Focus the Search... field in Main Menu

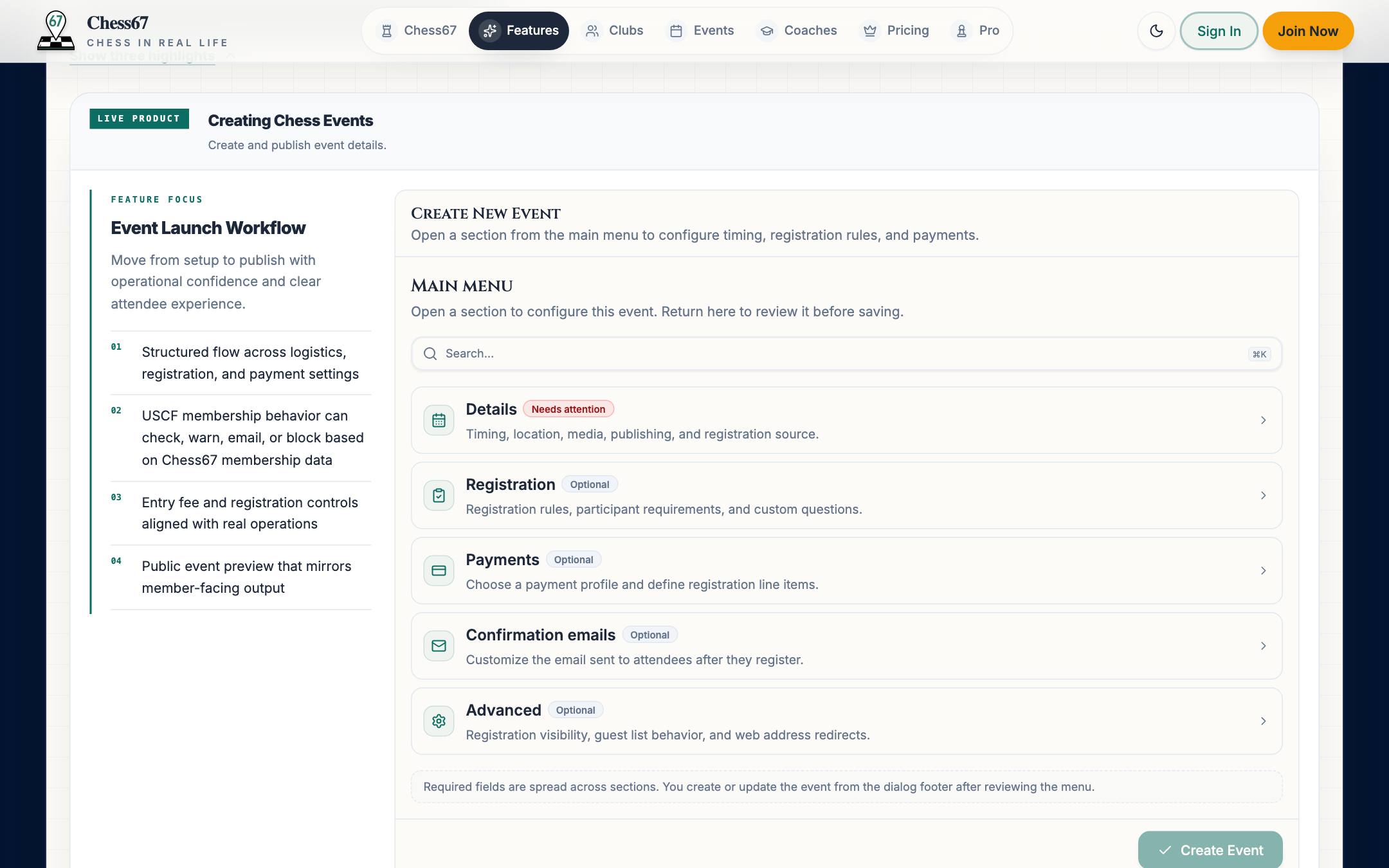tap(846, 354)
